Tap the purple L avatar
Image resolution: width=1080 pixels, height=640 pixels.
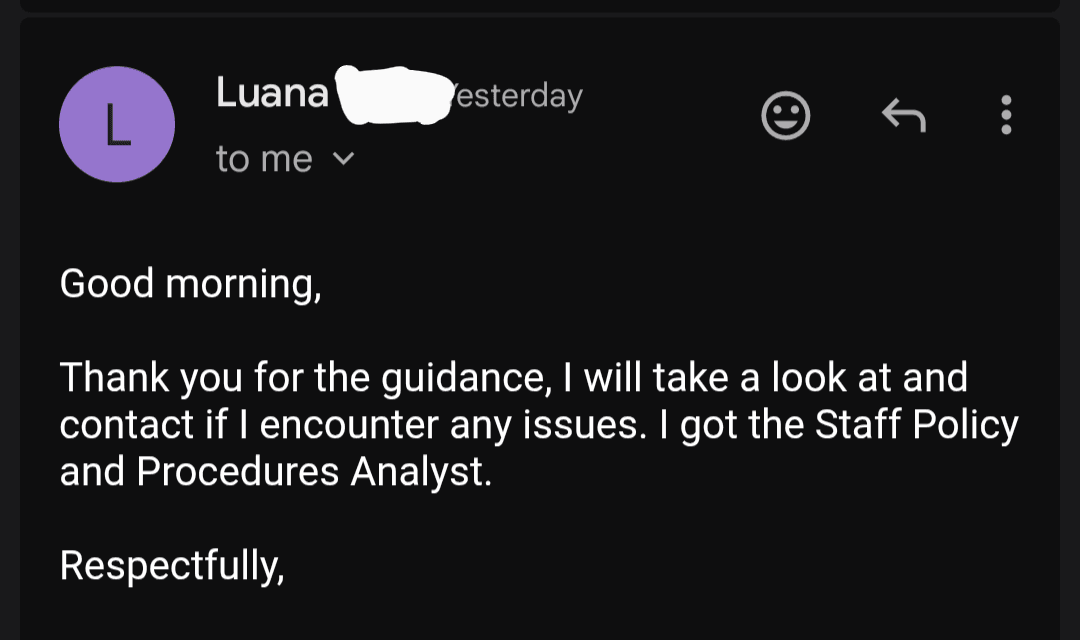tap(117, 125)
